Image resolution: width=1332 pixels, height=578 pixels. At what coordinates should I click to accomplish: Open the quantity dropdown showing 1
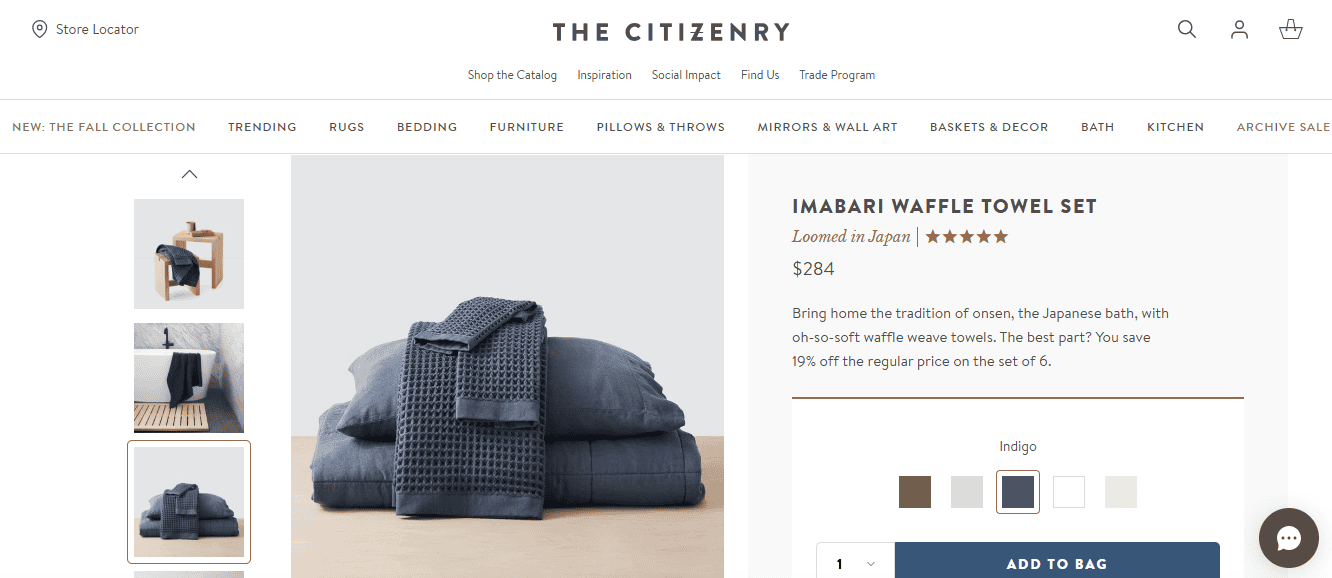pos(855,564)
